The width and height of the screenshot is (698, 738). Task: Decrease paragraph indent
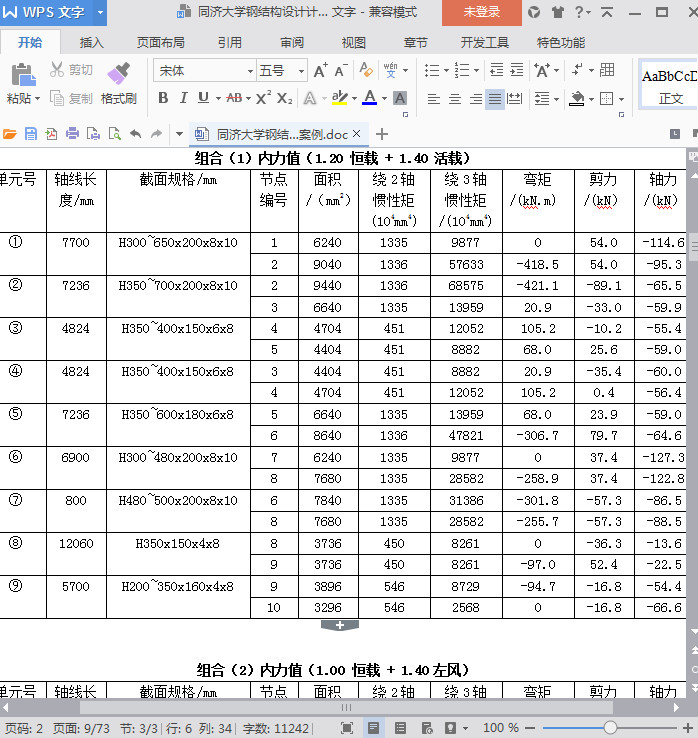tap(497, 70)
